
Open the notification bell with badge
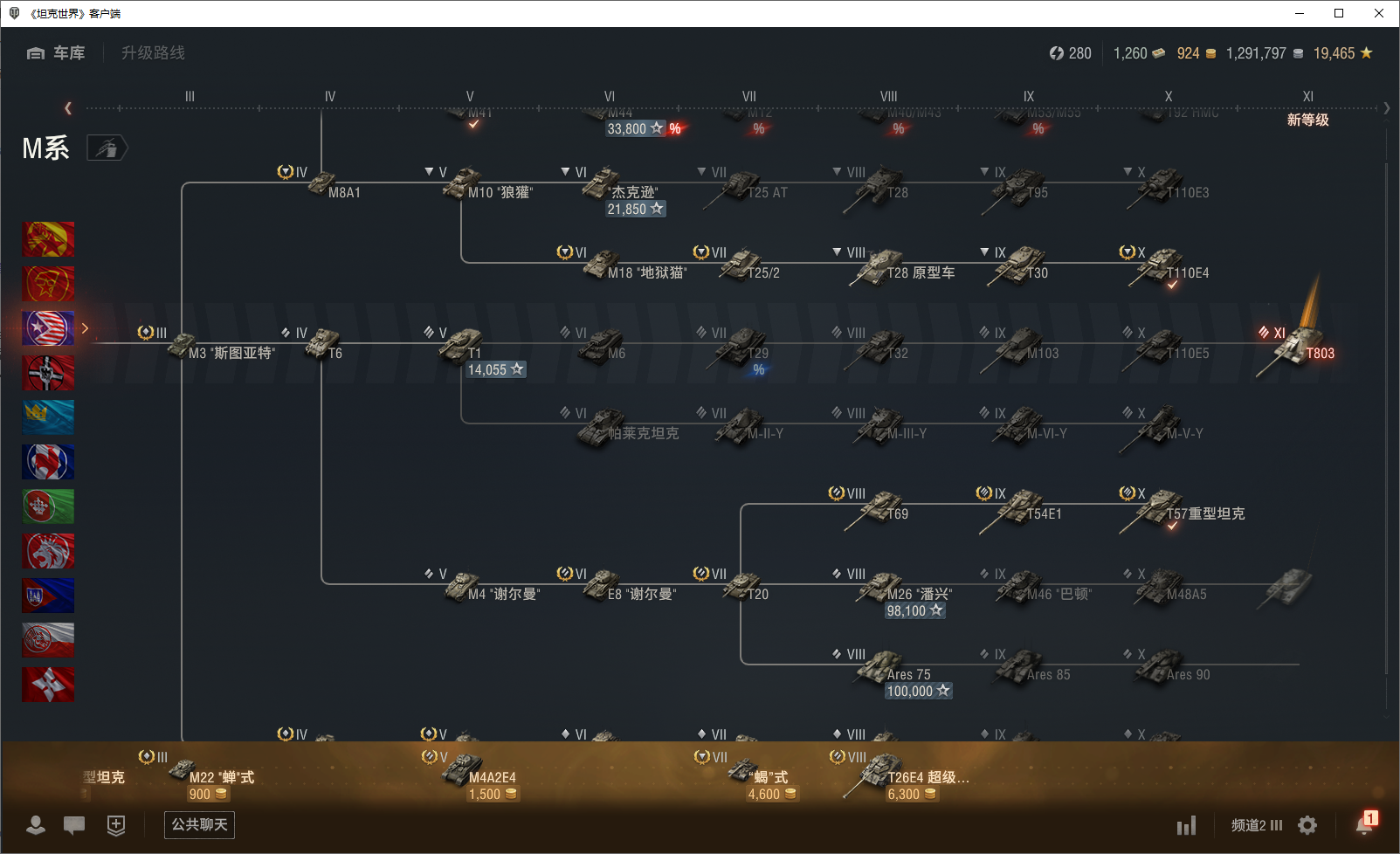[1366, 823]
